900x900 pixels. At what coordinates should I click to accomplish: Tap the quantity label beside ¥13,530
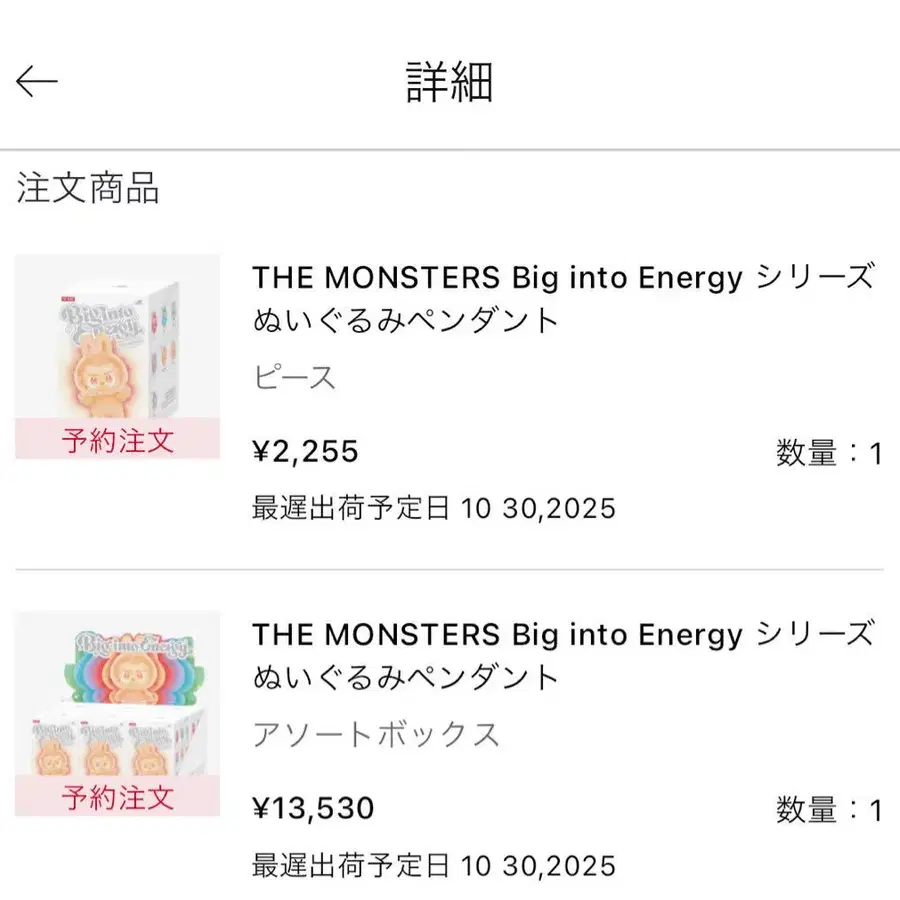click(x=829, y=810)
